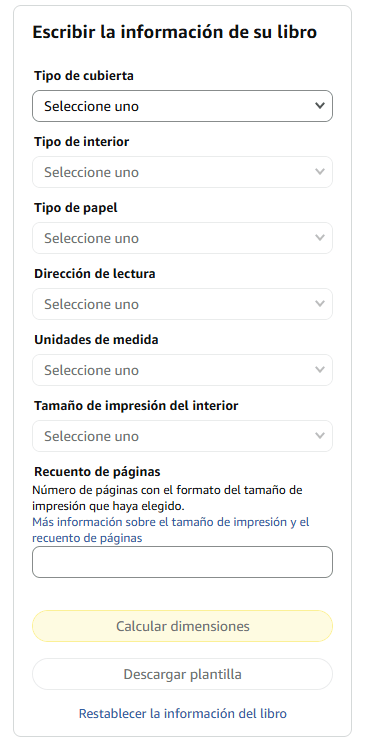Click the 'Tipo de papel' label
This screenshot has width=368, height=746.
tap(76, 208)
